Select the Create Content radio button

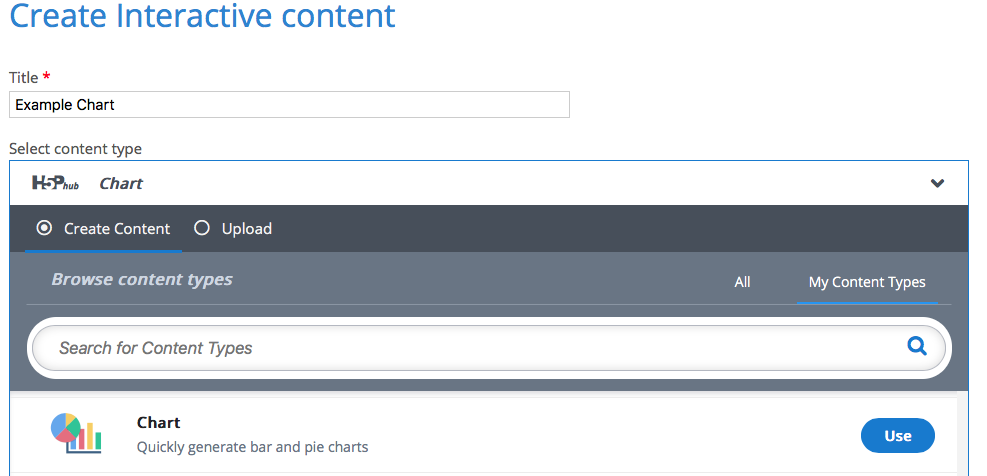click(x=44, y=228)
